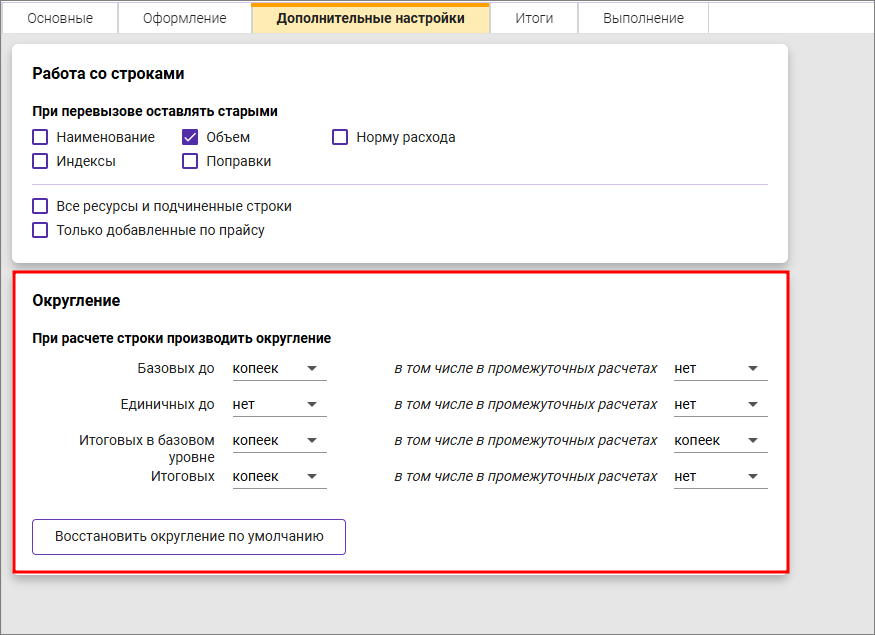875x635 pixels.
Task: Enable the Наименование checkbox
Action: (x=40, y=137)
